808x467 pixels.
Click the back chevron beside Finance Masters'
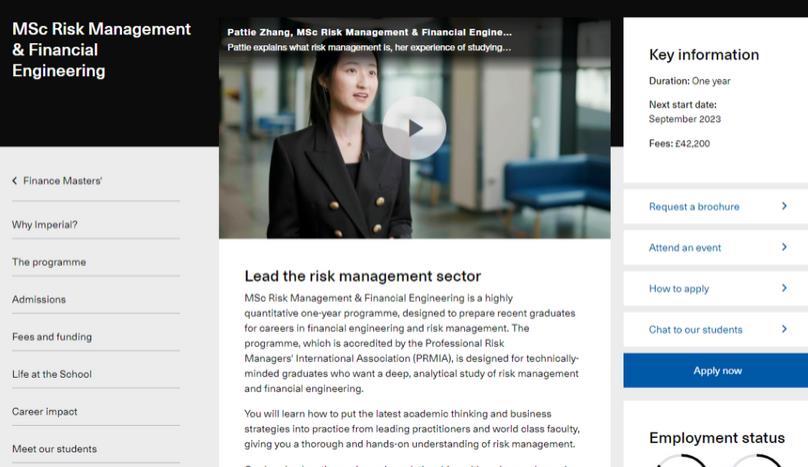coord(14,180)
